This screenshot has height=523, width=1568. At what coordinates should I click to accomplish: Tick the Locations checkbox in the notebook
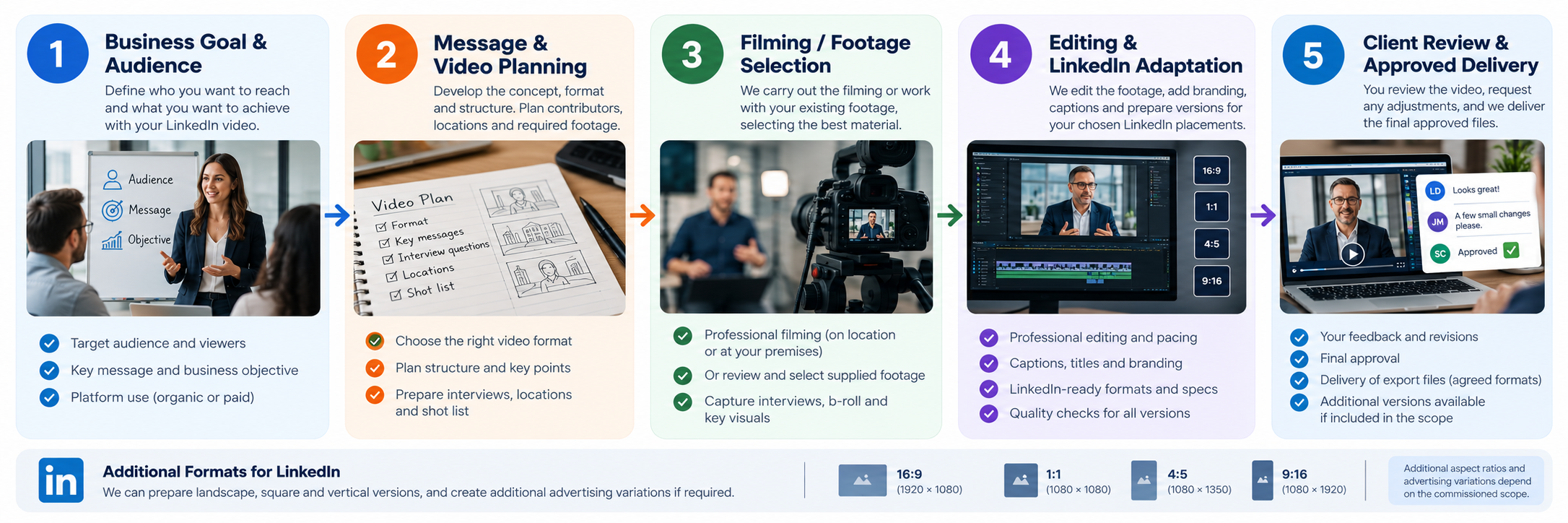[392, 277]
